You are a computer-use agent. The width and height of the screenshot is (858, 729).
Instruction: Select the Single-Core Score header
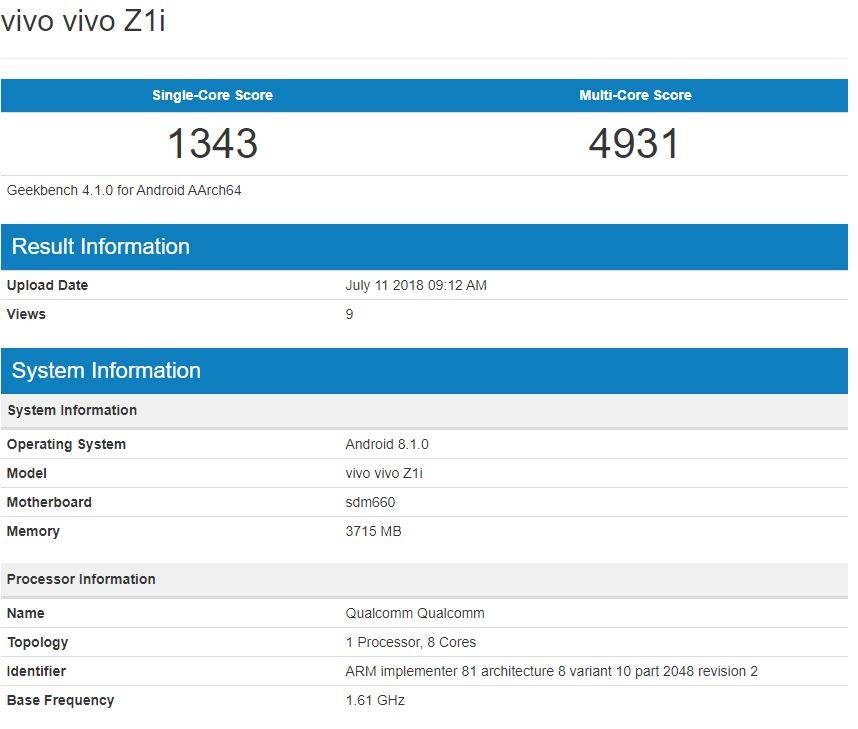pyautogui.click(x=212, y=95)
